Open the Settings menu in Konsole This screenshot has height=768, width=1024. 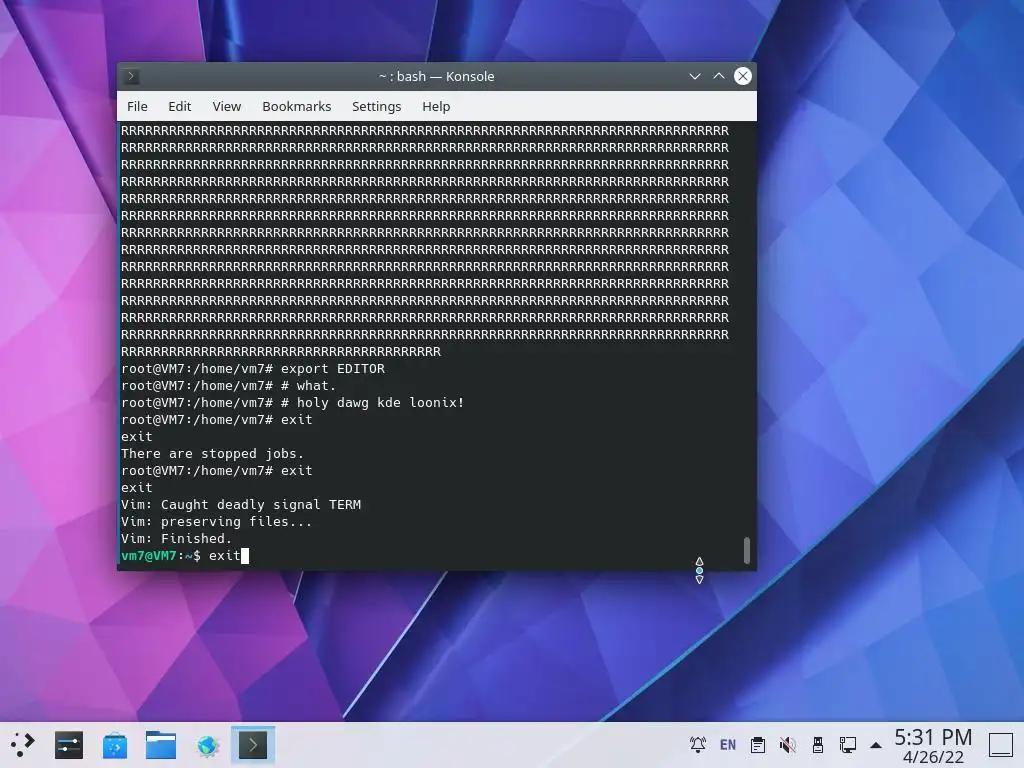(376, 106)
